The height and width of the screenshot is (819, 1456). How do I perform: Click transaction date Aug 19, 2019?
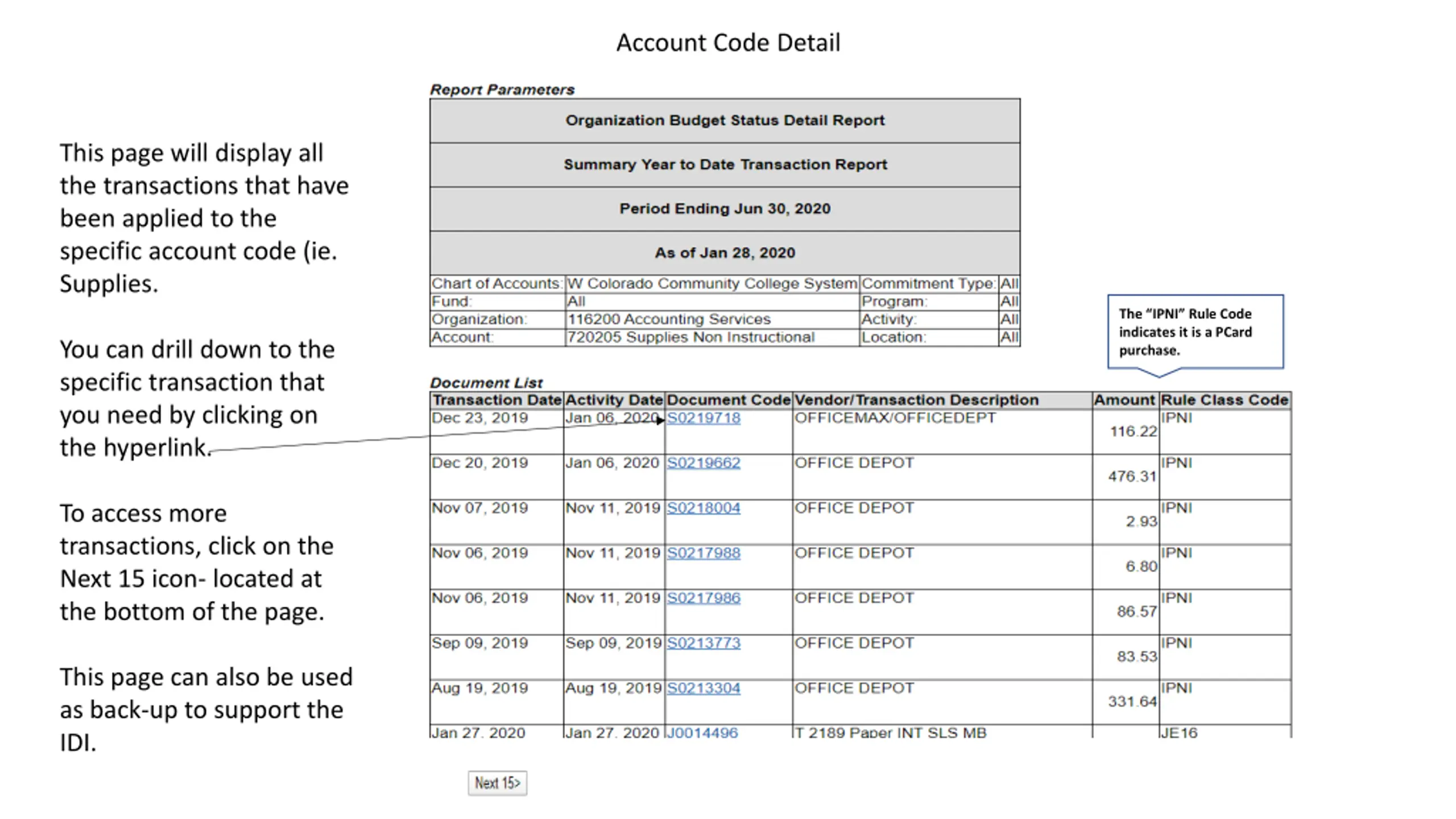pos(479,688)
